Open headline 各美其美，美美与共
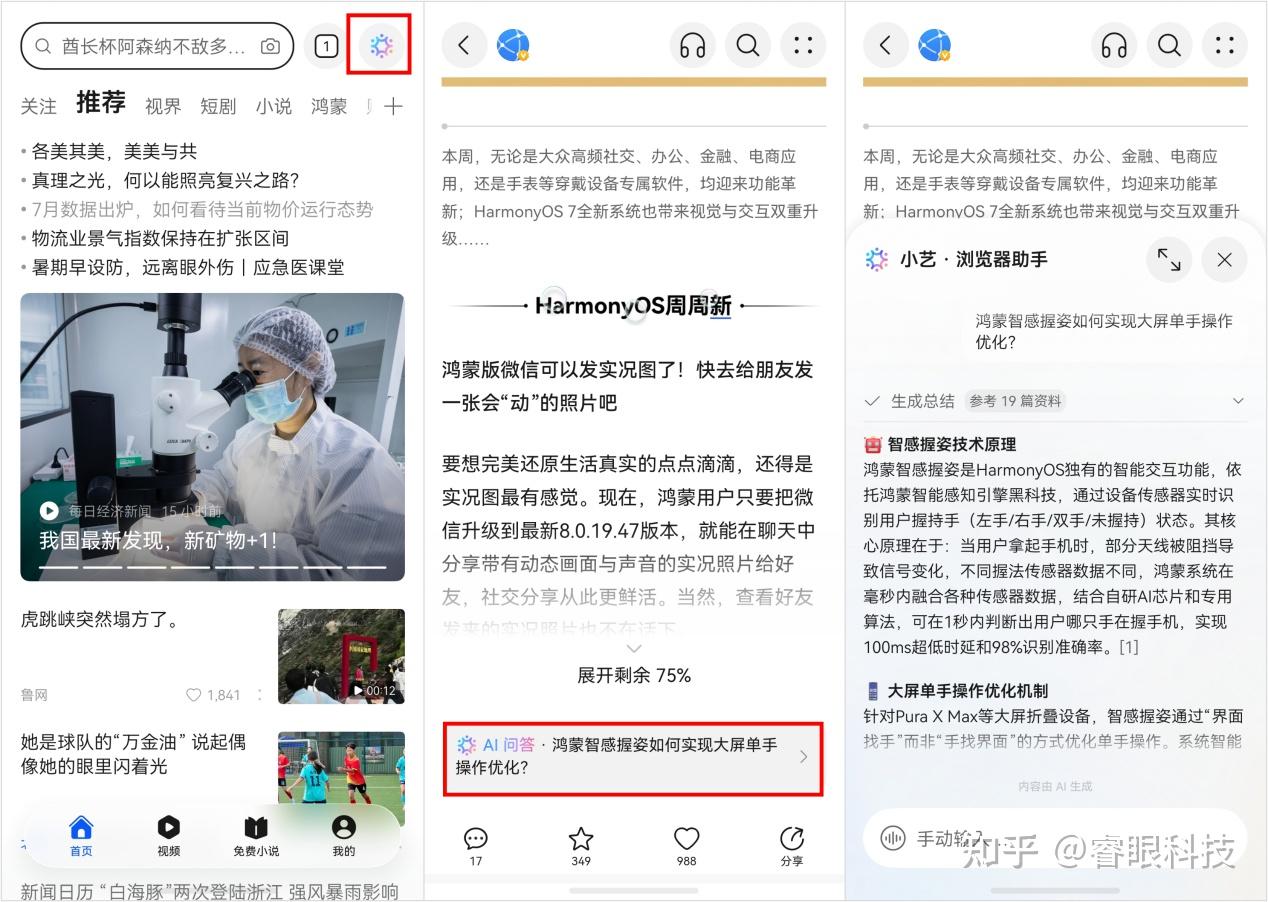This screenshot has height=902, width=1268. (114, 151)
